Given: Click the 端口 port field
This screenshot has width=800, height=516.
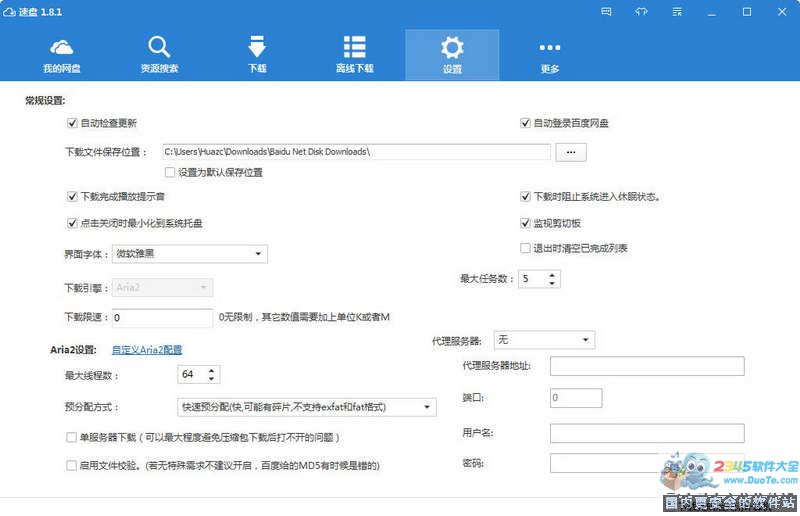Looking at the screenshot, I should pos(576,398).
